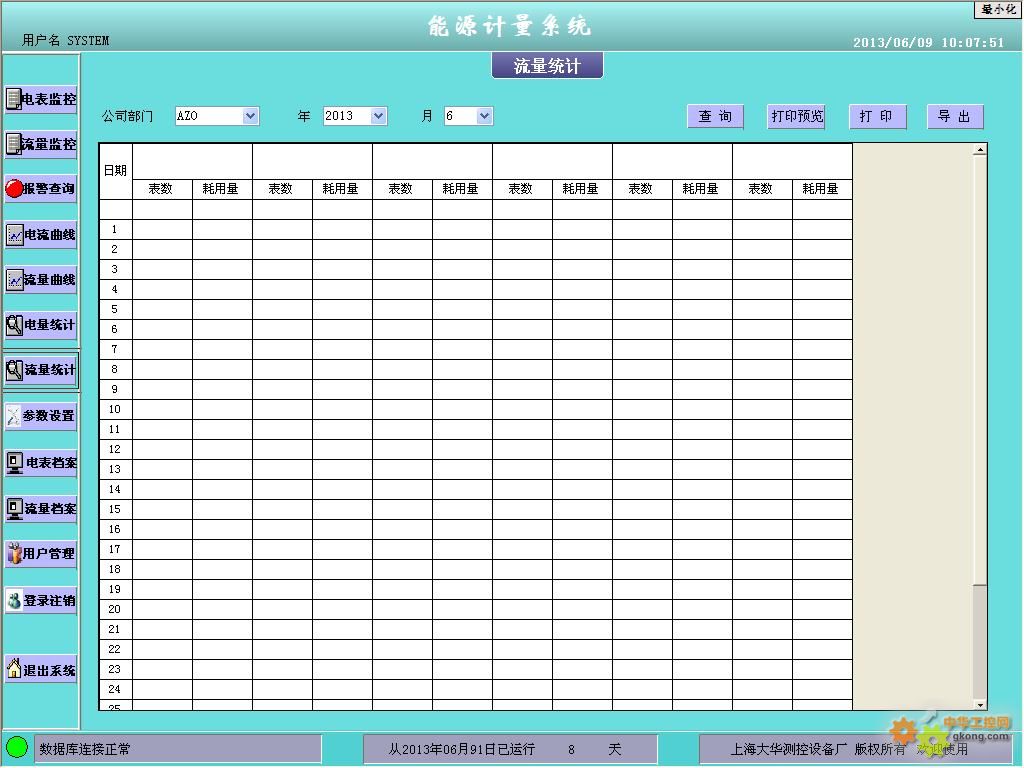Open the 流量监控 flow monitoring page
1024x768 pixels.
41,144
